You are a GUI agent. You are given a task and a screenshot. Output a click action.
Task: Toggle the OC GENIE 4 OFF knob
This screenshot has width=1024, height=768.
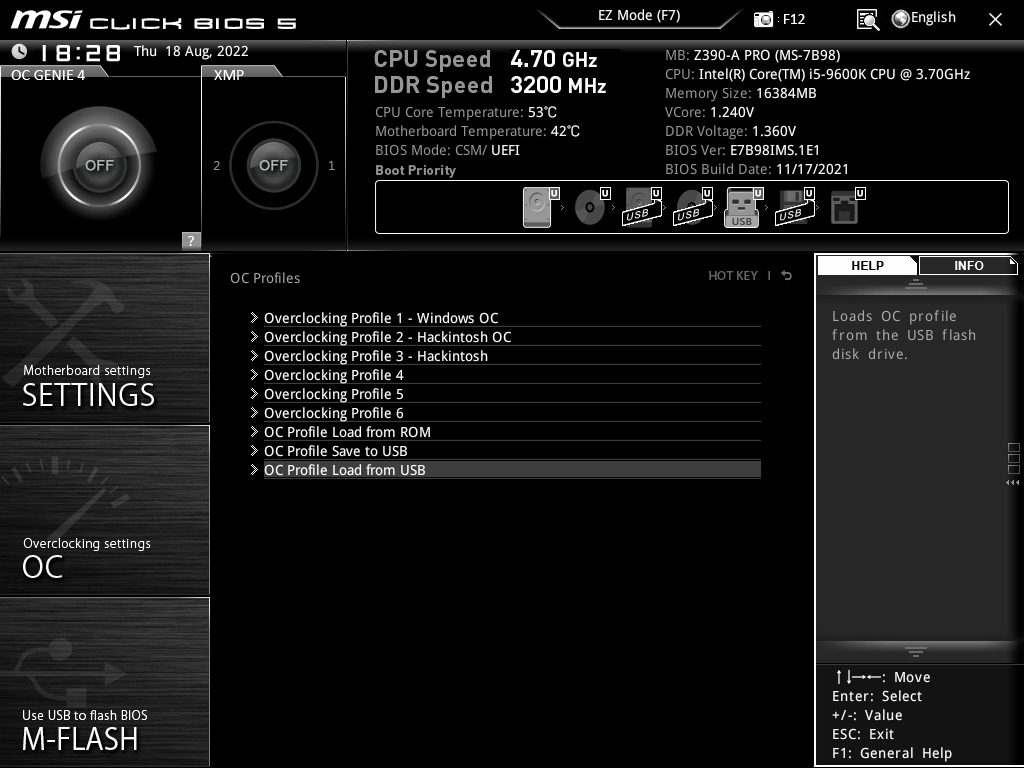[x=99, y=165]
